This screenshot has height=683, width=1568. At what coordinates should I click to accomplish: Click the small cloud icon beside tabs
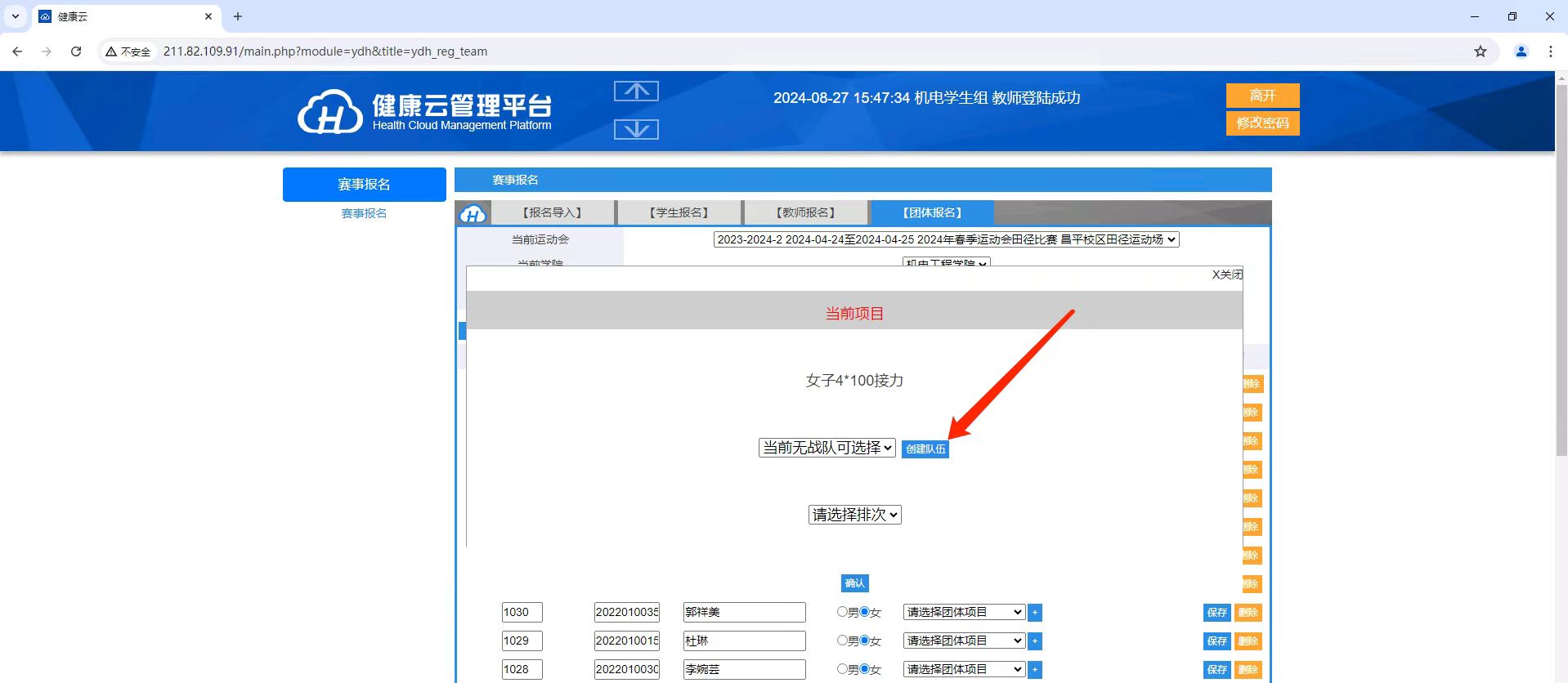(473, 214)
